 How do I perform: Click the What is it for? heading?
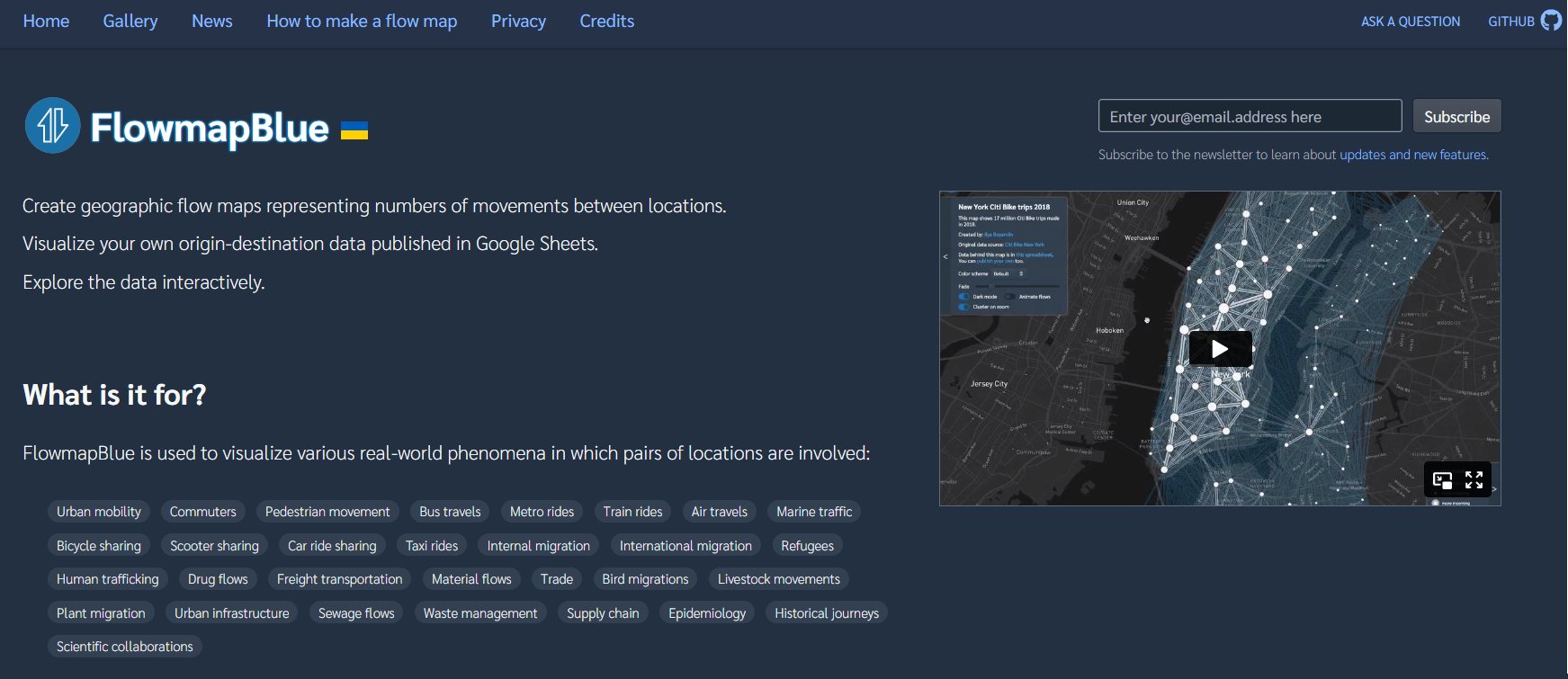[114, 395]
